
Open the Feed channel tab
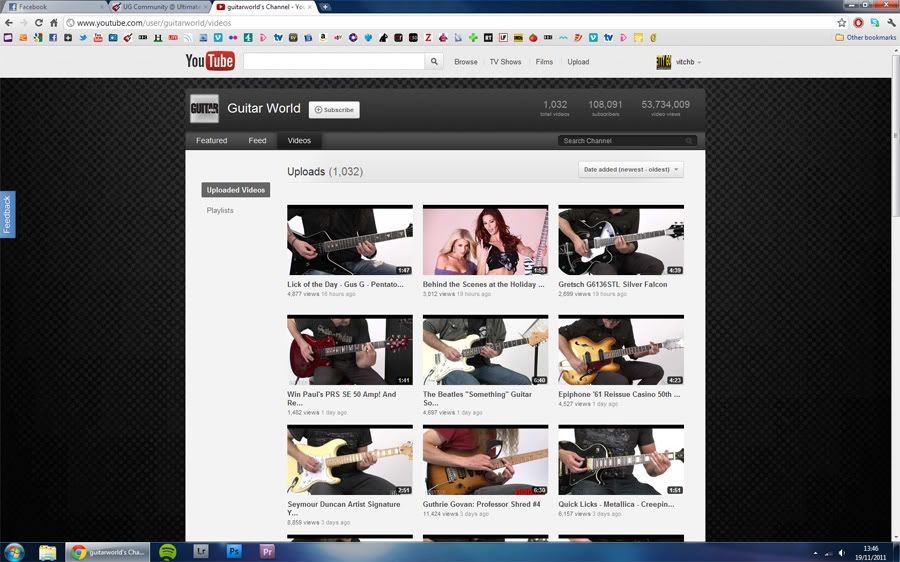(x=257, y=141)
